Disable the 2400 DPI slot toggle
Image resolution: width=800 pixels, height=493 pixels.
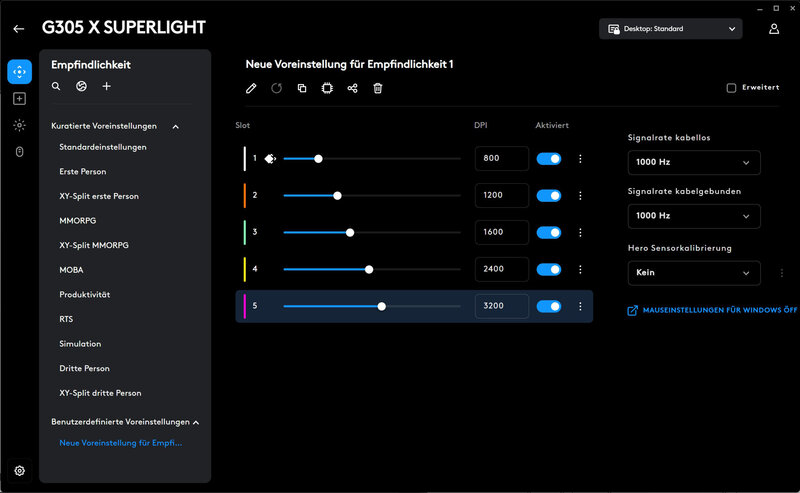coord(549,269)
